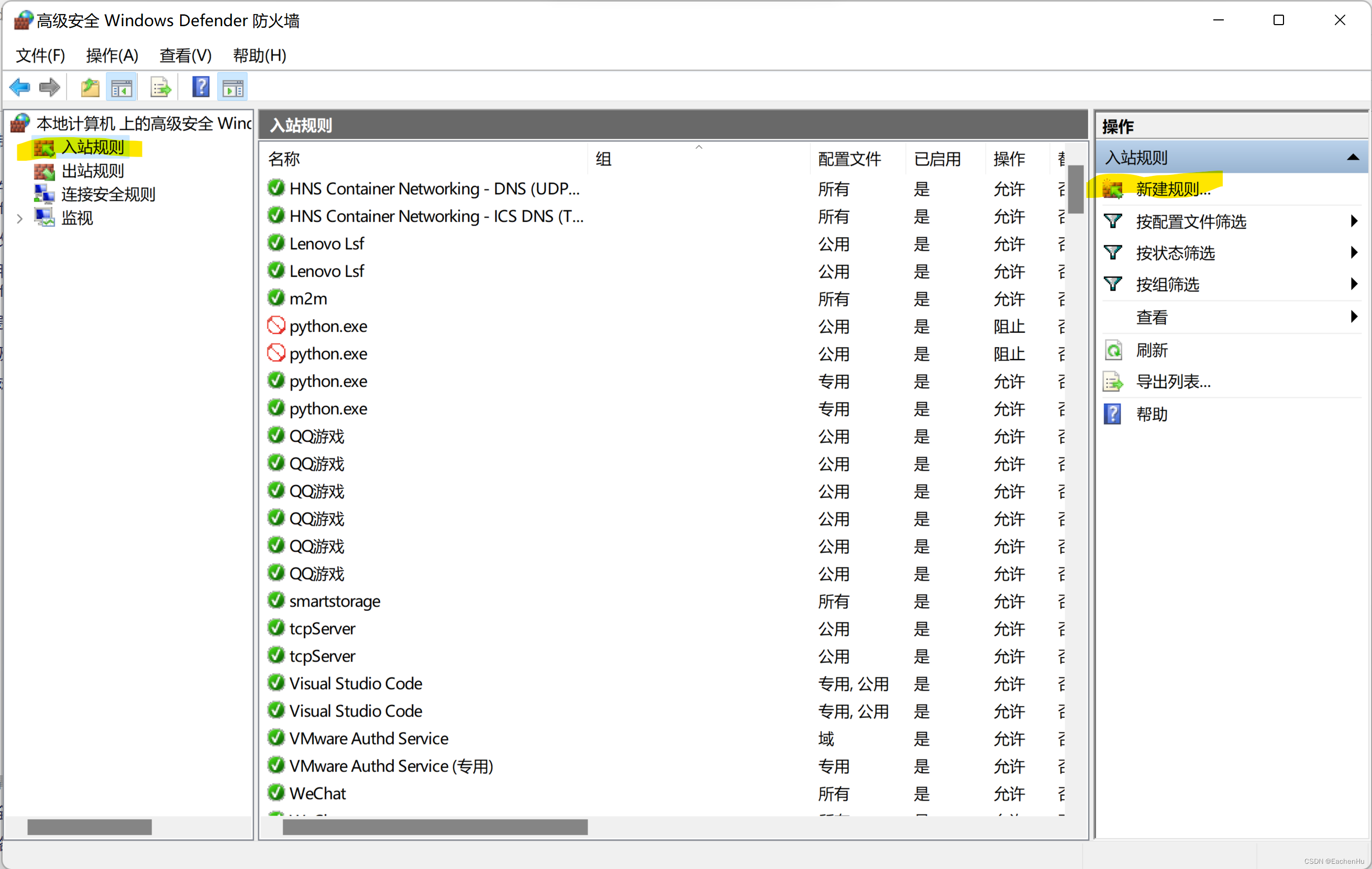Expand the 监视 tree node
This screenshot has height=869, width=1372.
tap(19, 218)
